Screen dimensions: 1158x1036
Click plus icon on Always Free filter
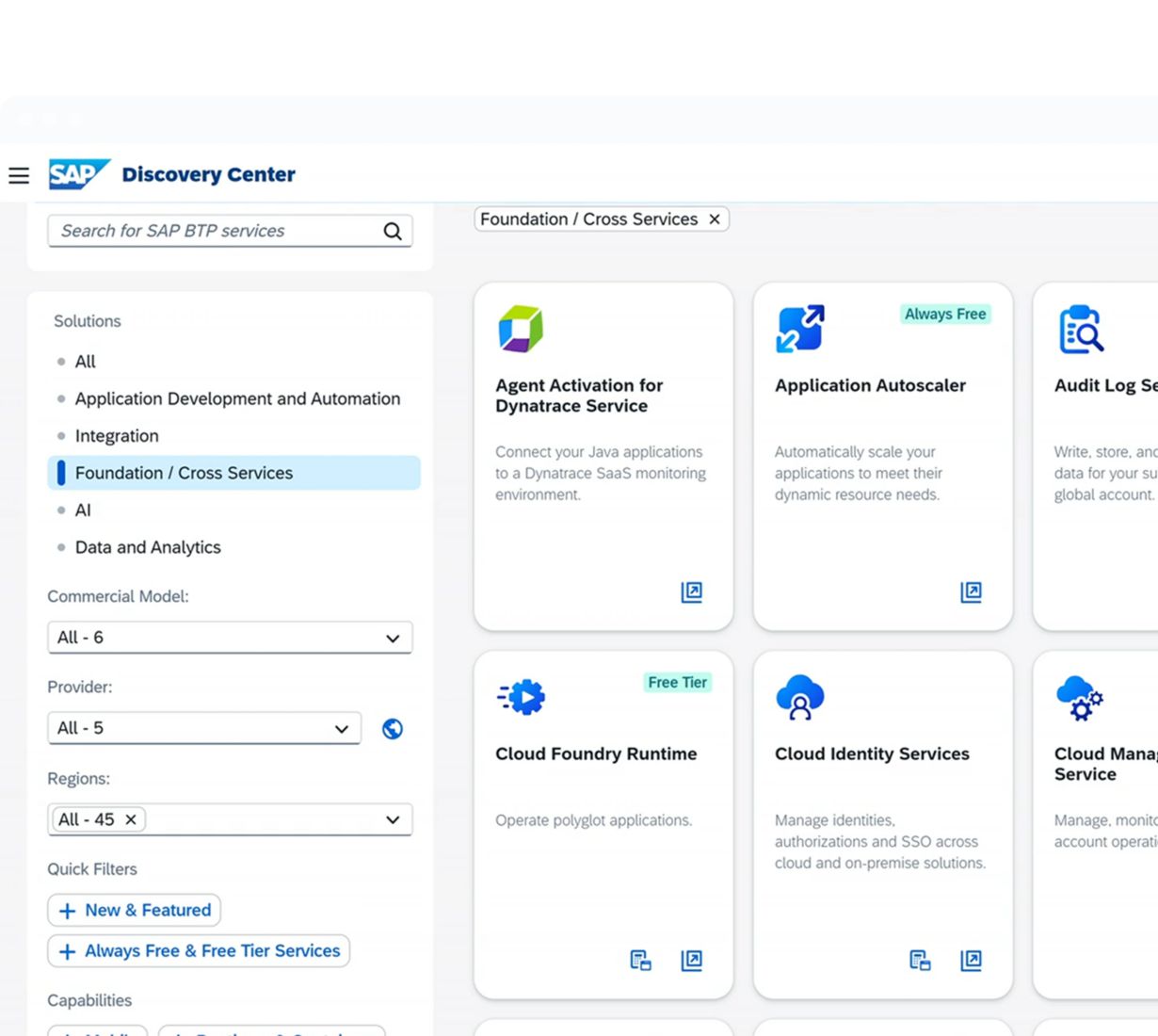[x=67, y=951]
